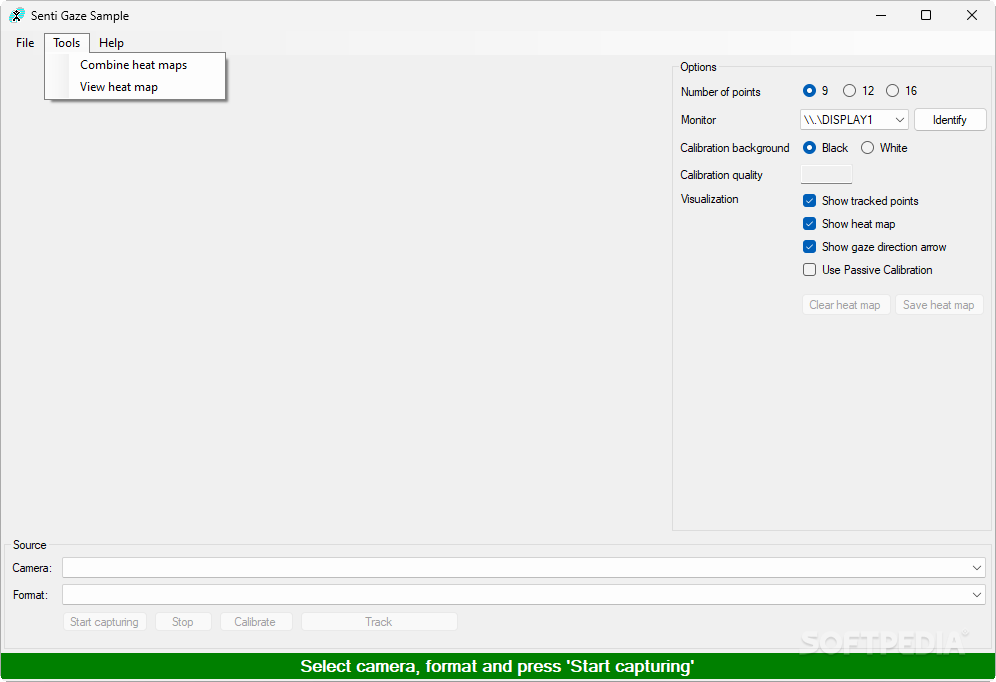This screenshot has height=682, width=996.
Task: Maximize the Senti Gaze Sample window
Action: (926, 15)
